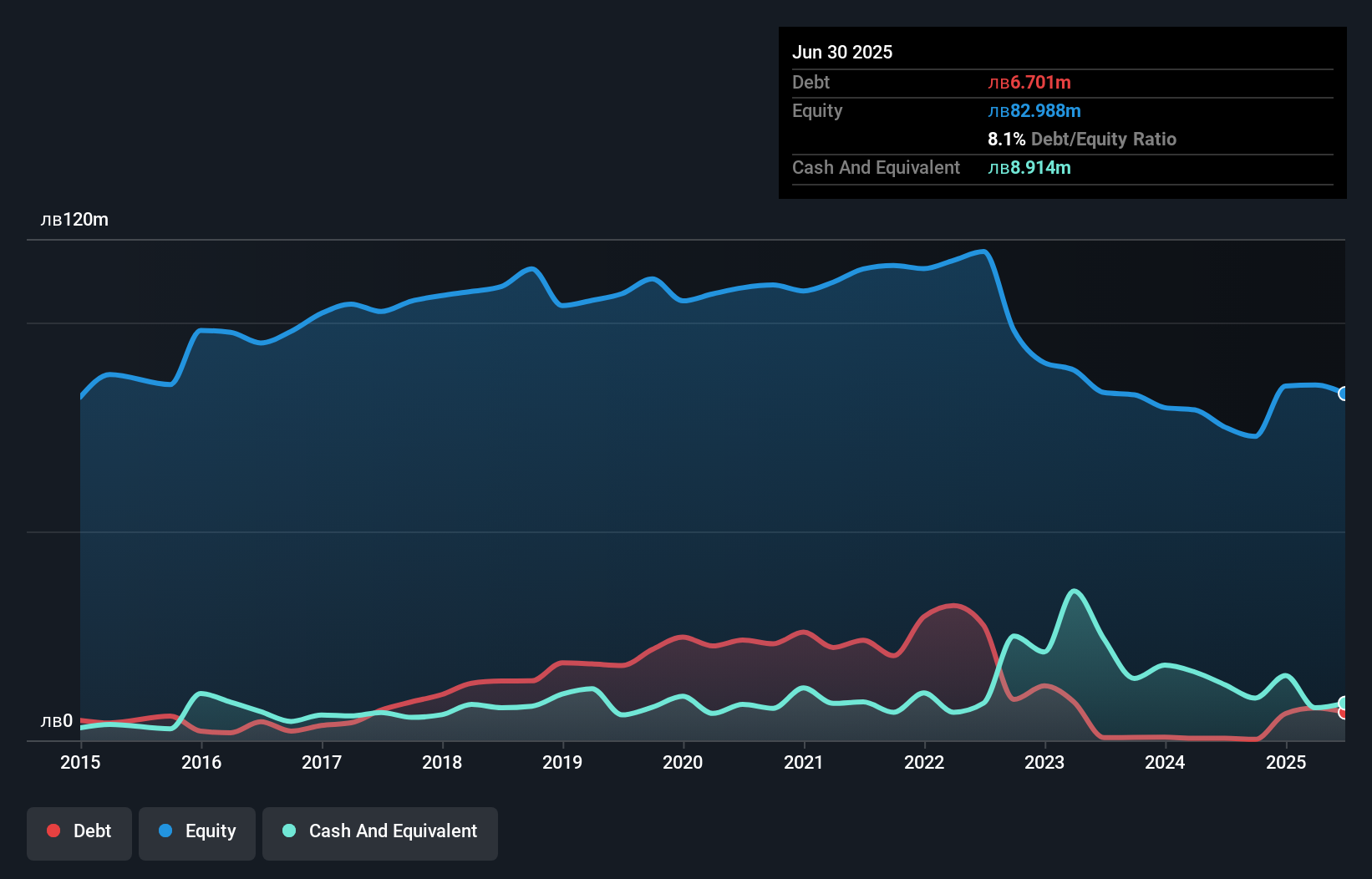Screen dimensions: 1372x879
Task: Click the лв0 y-axis label
Action: coord(57,721)
